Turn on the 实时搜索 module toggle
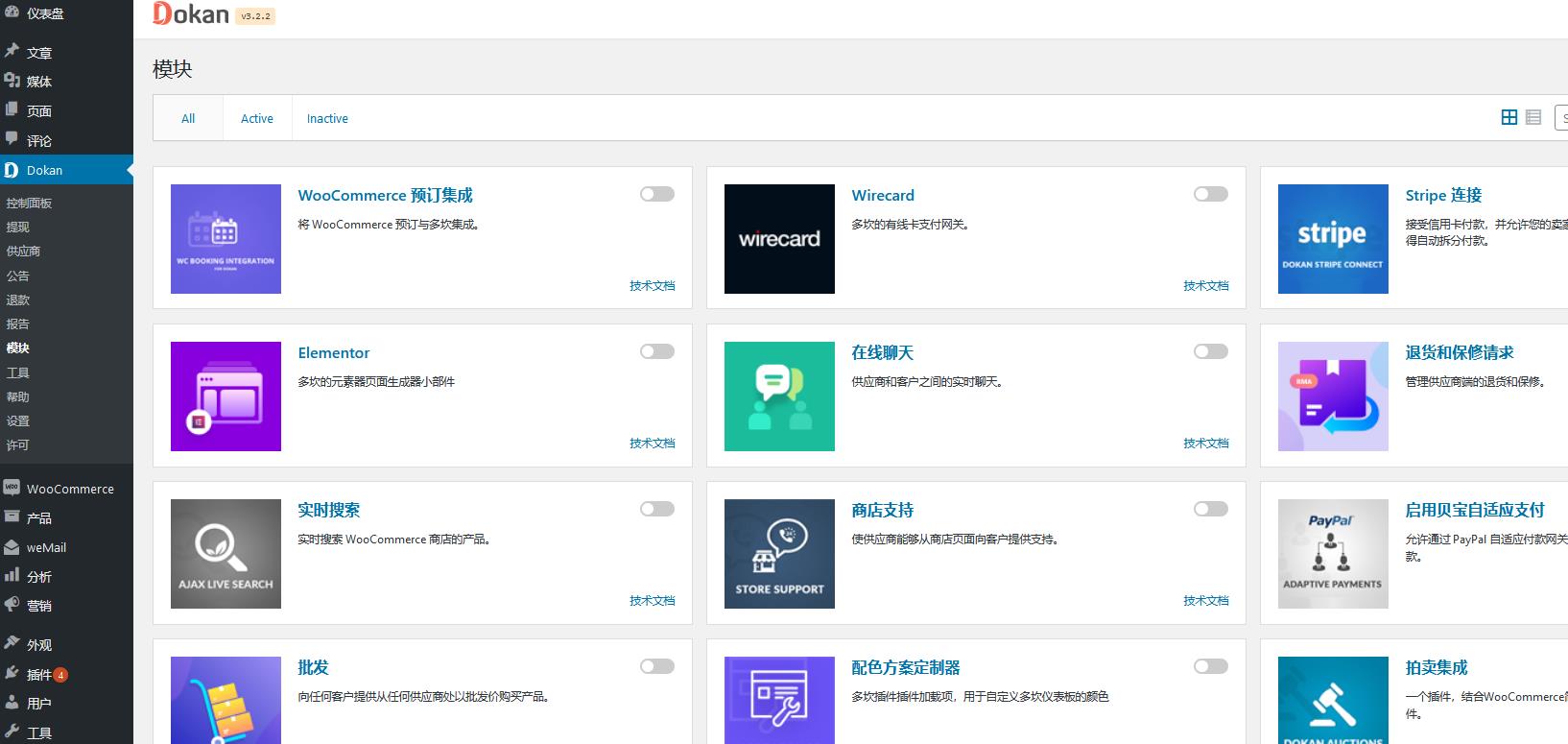 tap(657, 509)
